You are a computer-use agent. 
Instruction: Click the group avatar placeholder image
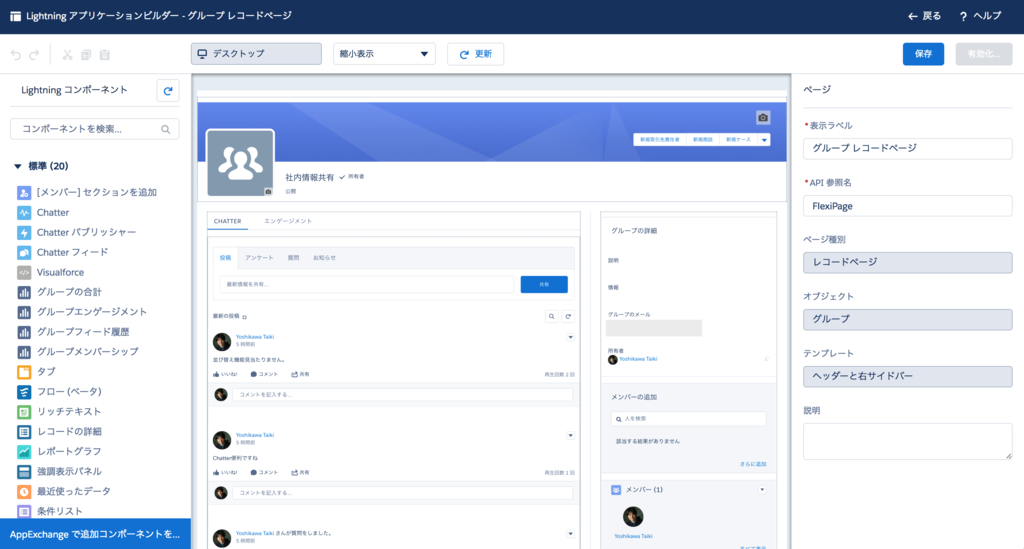pyautogui.click(x=240, y=163)
